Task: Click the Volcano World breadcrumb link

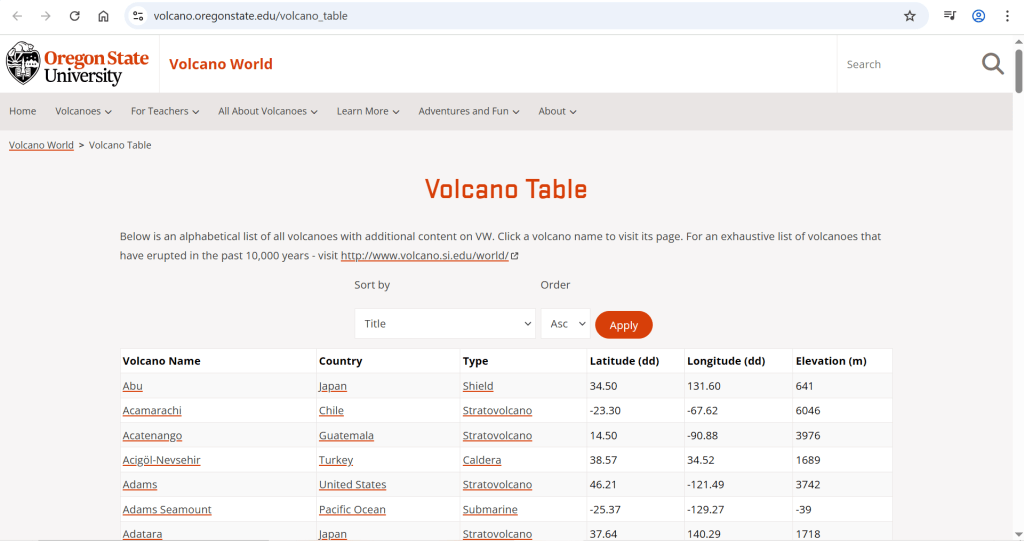Action: [41, 145]
